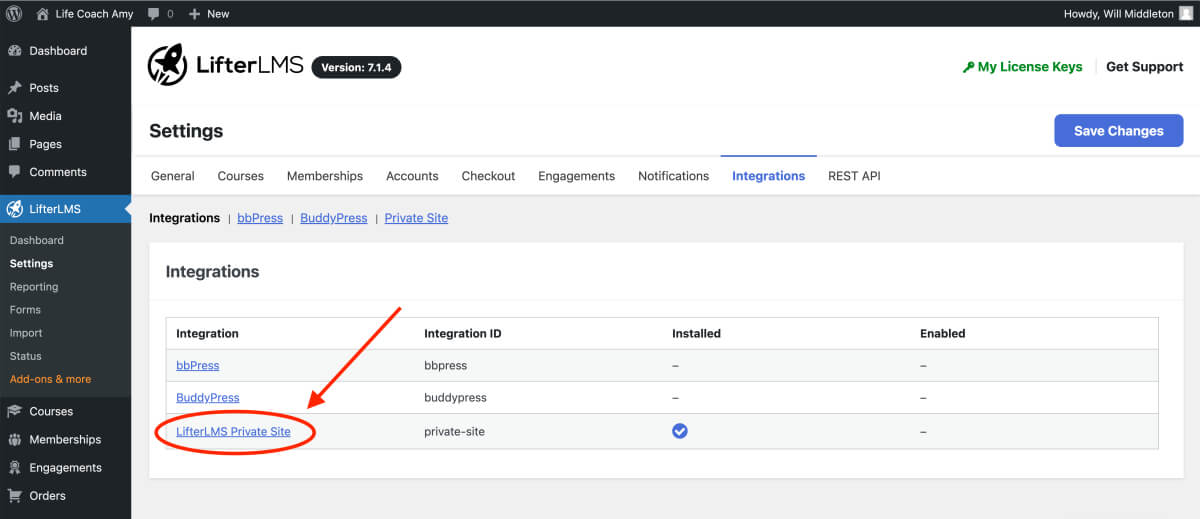
Task: Switch to the REST API tab
Action: click(854, 176)
